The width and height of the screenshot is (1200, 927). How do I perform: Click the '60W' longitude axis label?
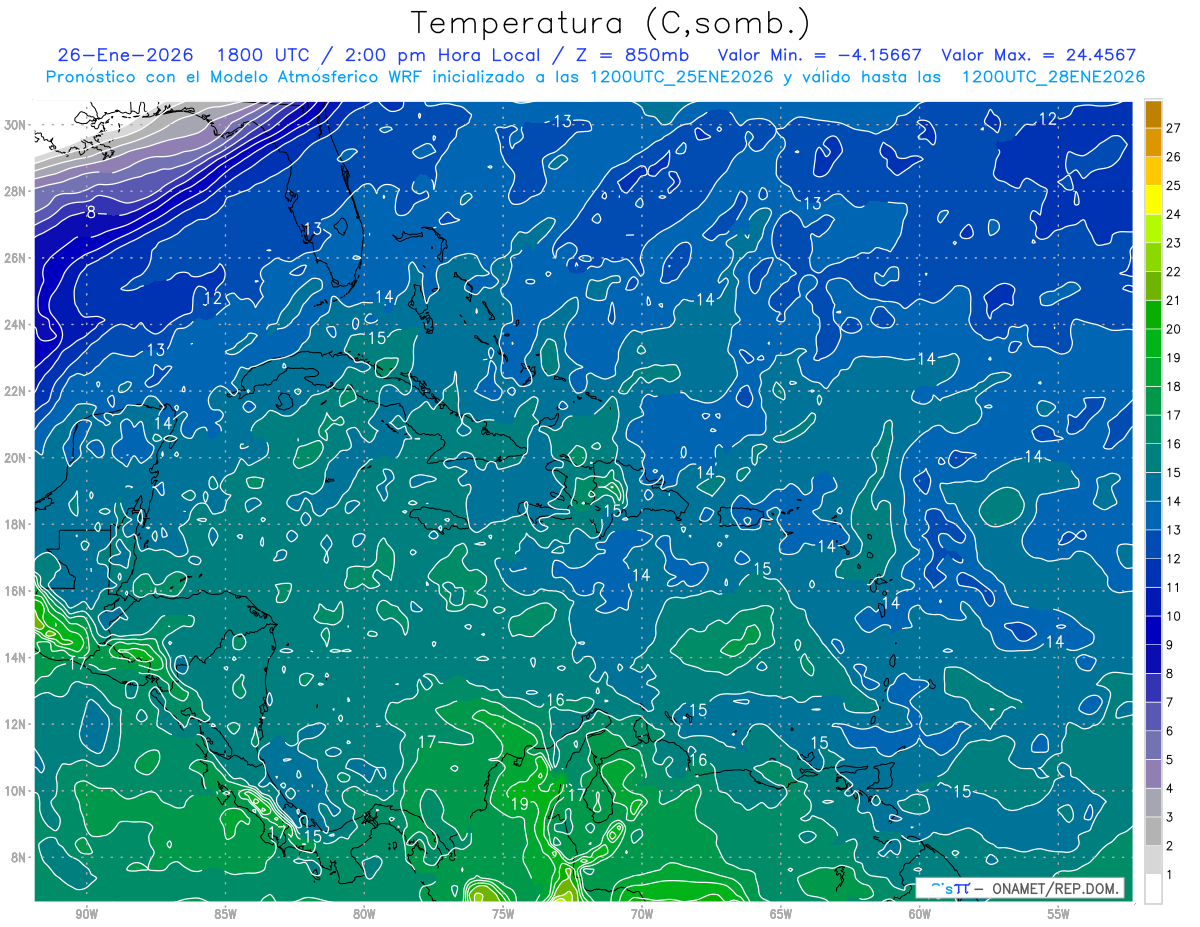[920, 914]
